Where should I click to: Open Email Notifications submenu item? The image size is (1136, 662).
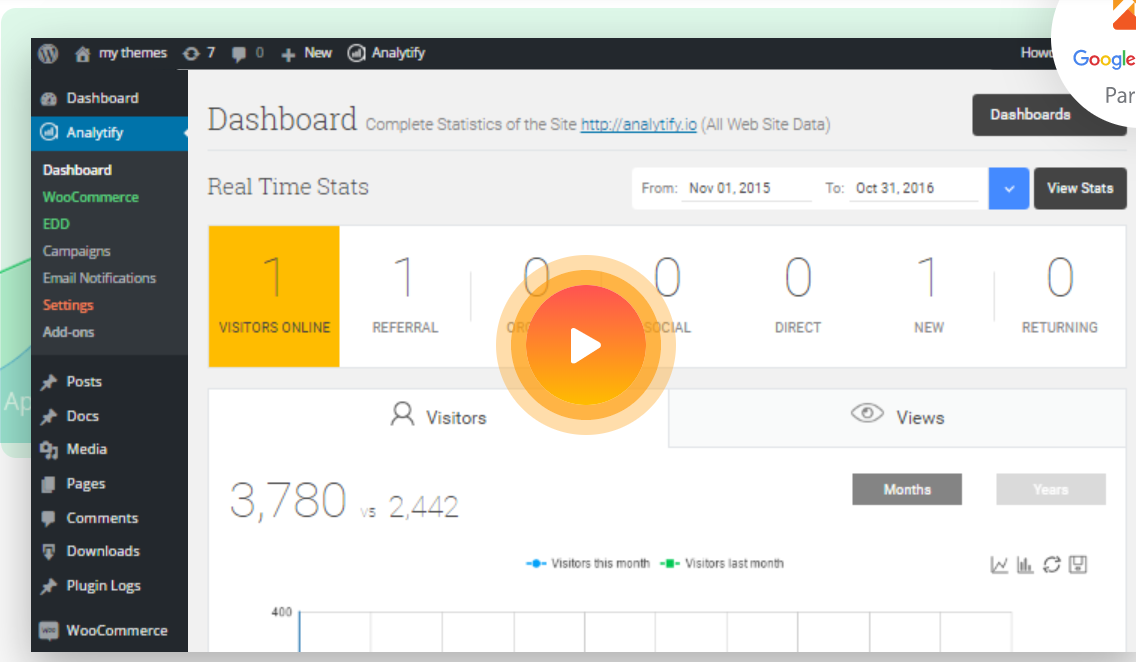click(99, 278)
